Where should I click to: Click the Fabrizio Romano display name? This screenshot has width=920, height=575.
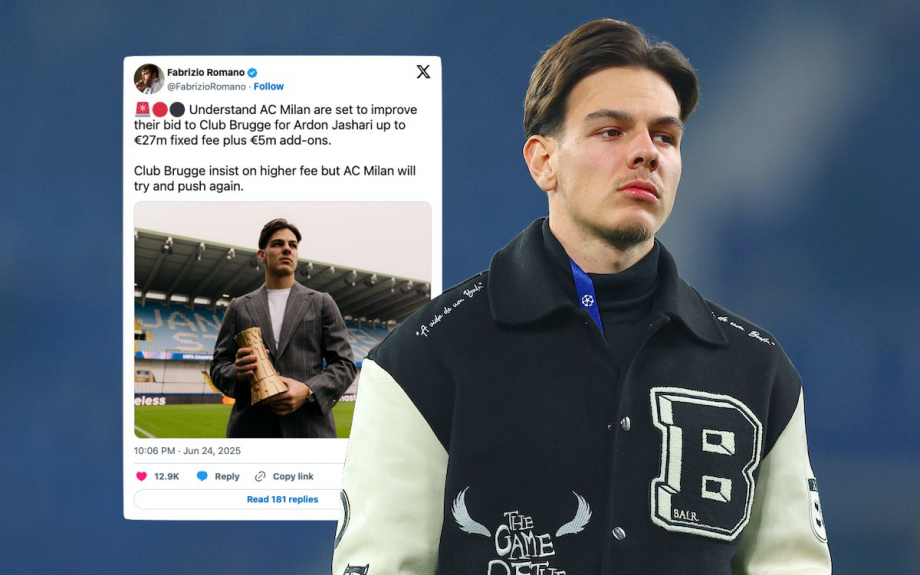[x=206, y=73]
